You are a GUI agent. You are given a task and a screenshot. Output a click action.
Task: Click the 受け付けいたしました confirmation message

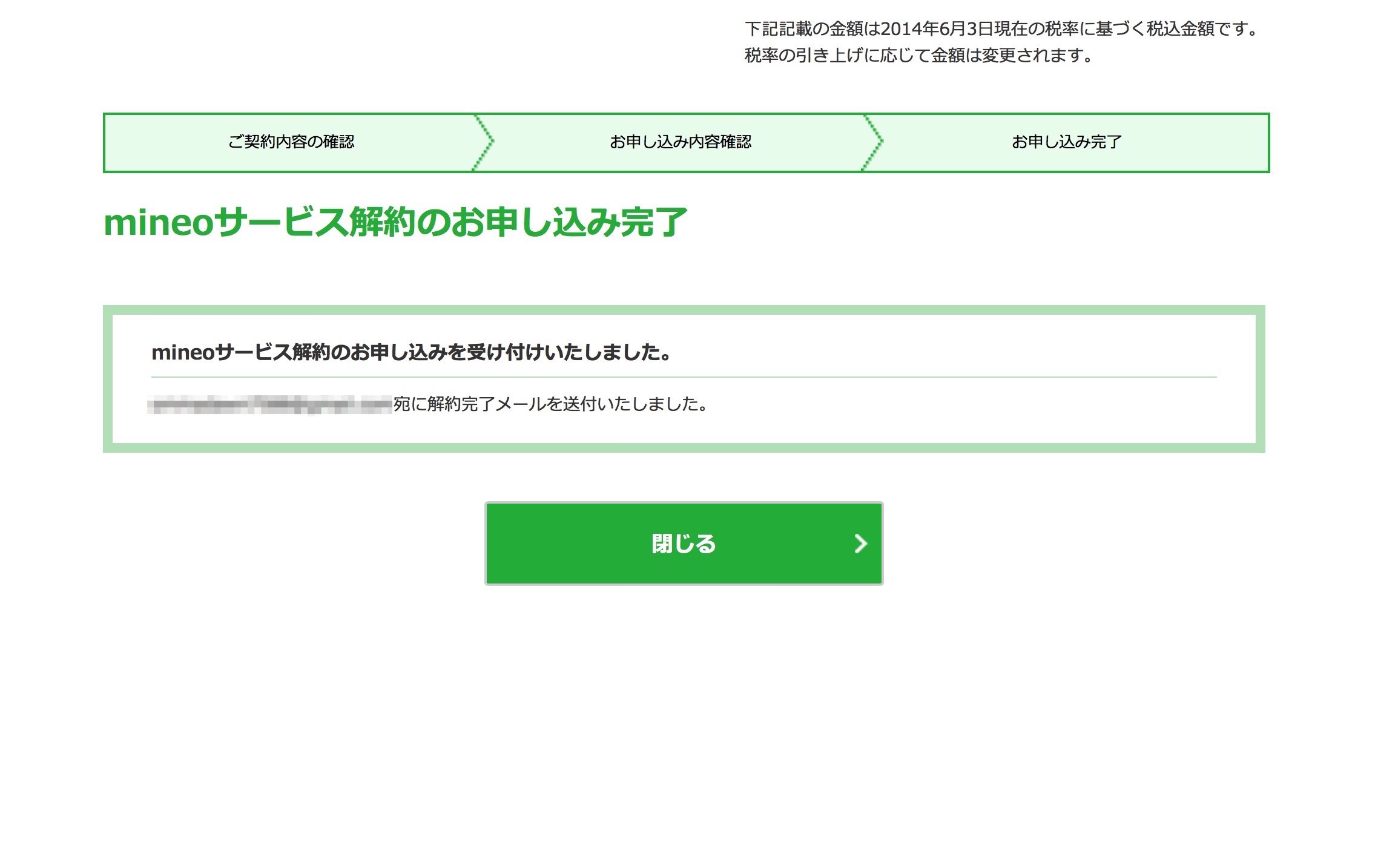412,352
